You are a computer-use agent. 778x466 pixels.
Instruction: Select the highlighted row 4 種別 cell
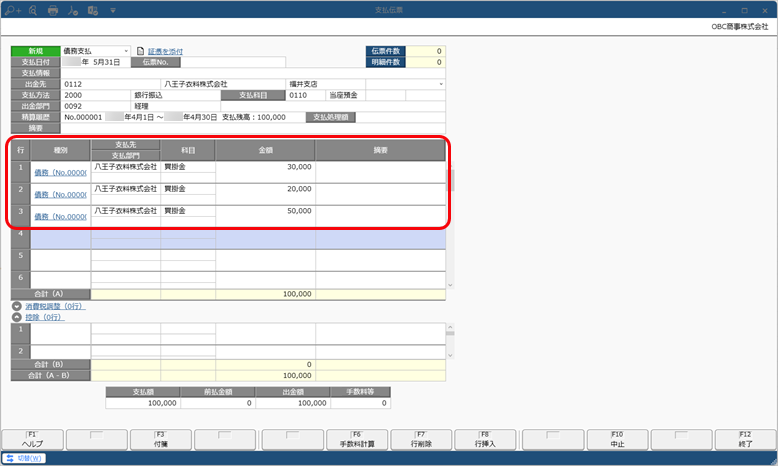61,239
